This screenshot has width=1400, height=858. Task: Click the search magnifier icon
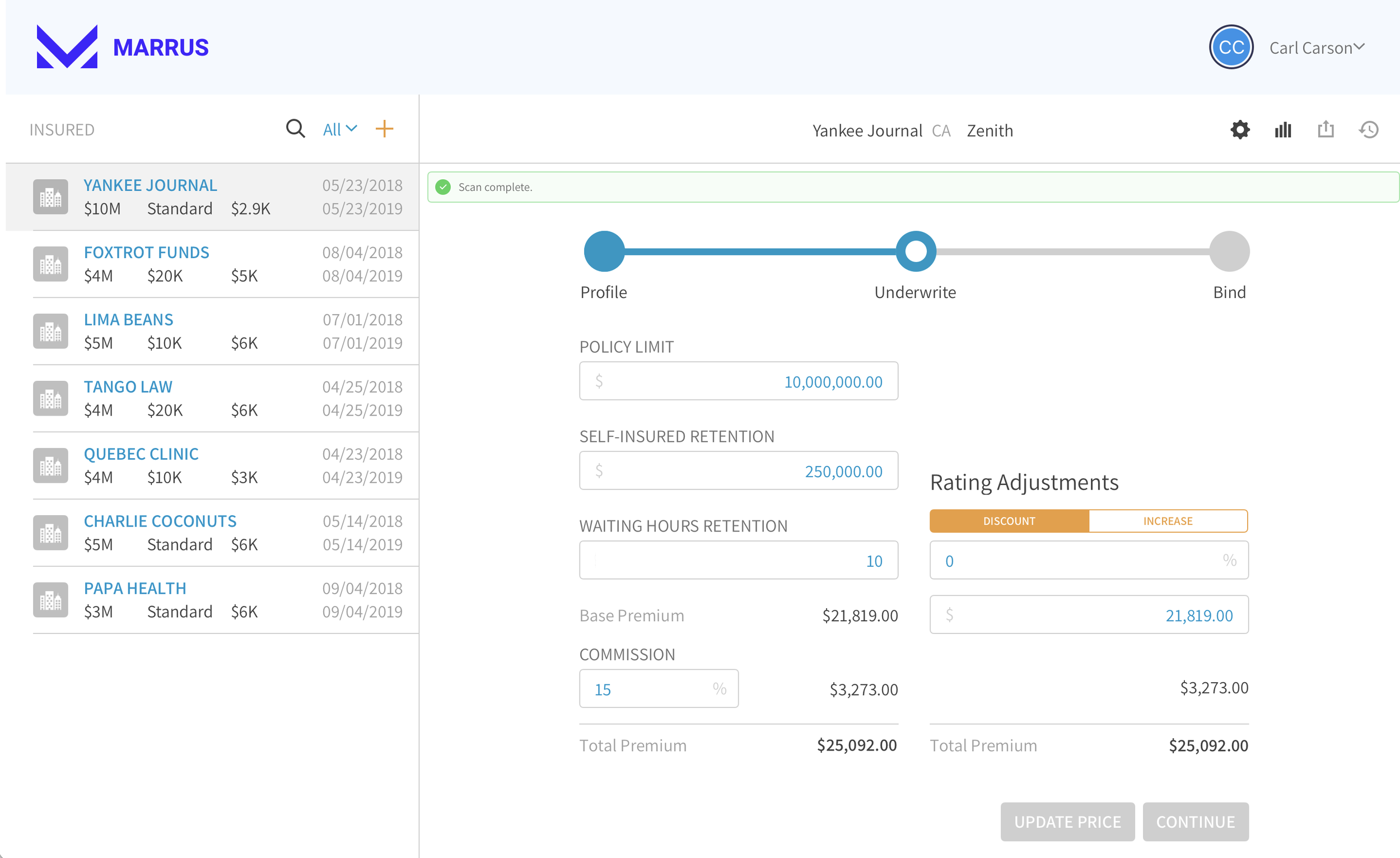[x=295, y=129]
